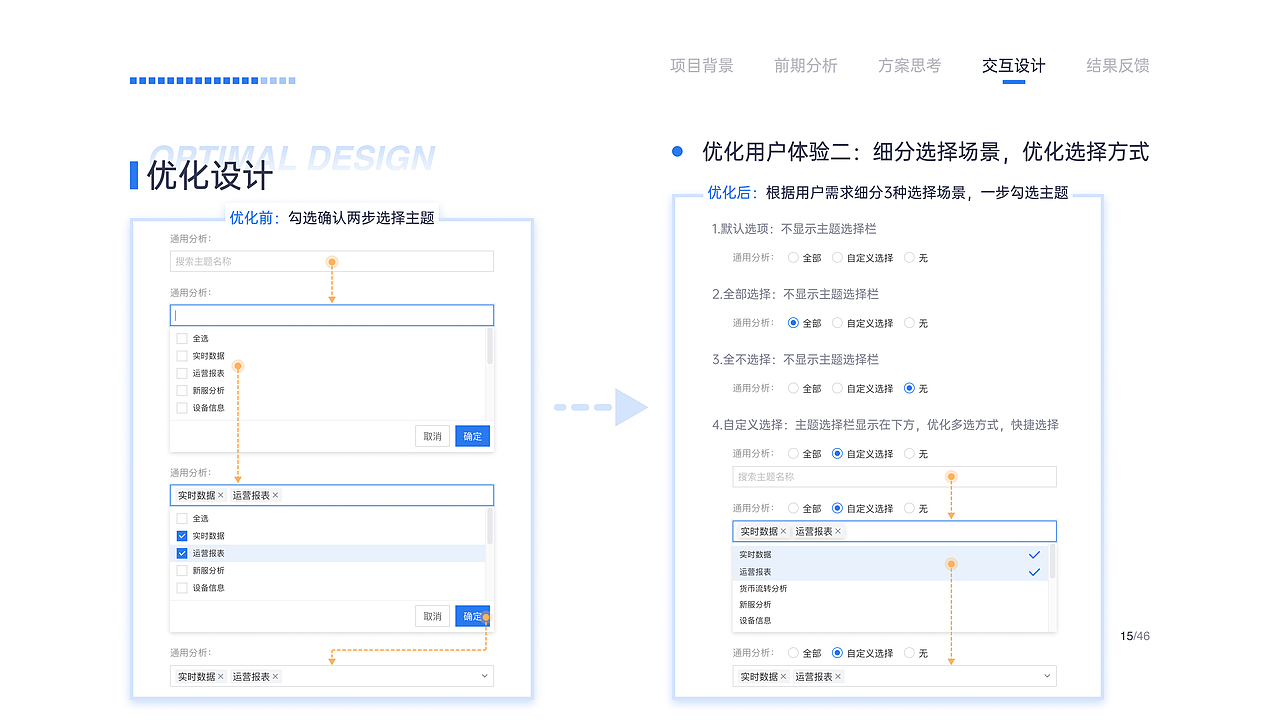
Task: Remove 实时数据 tag in 优化后 bottom select box
Action: 783,677
